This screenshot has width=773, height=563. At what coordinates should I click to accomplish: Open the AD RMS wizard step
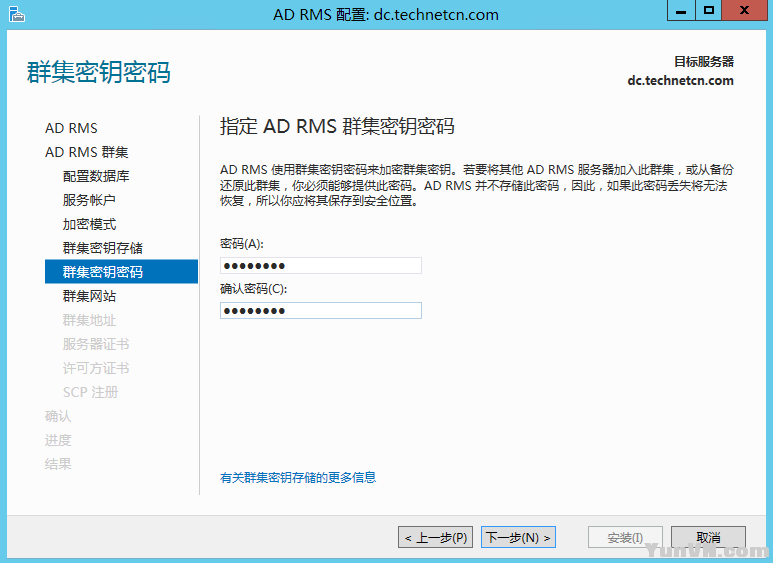[71, 128]
